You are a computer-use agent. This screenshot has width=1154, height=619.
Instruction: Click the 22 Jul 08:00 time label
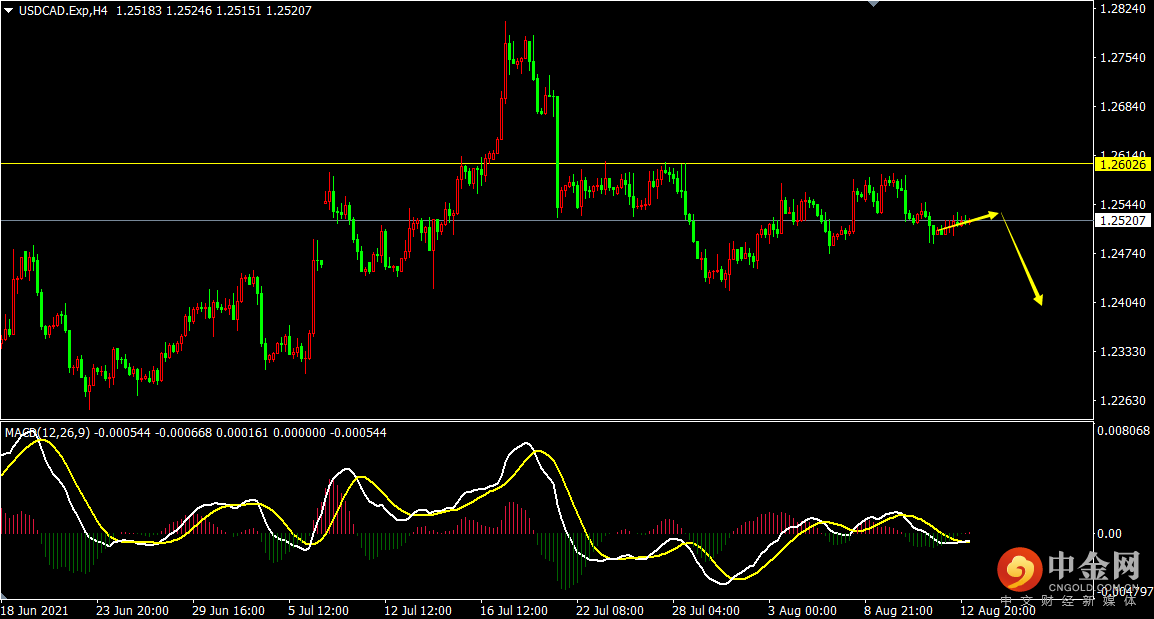(609, 611)
